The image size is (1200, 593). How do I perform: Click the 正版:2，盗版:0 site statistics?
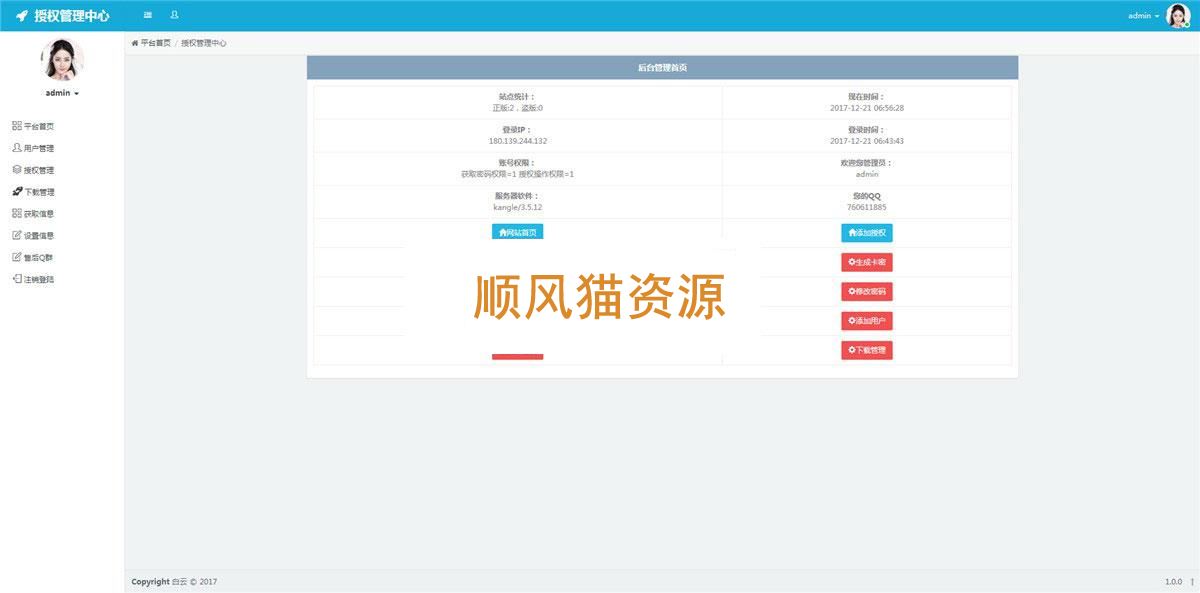click(x=518, y=107)
